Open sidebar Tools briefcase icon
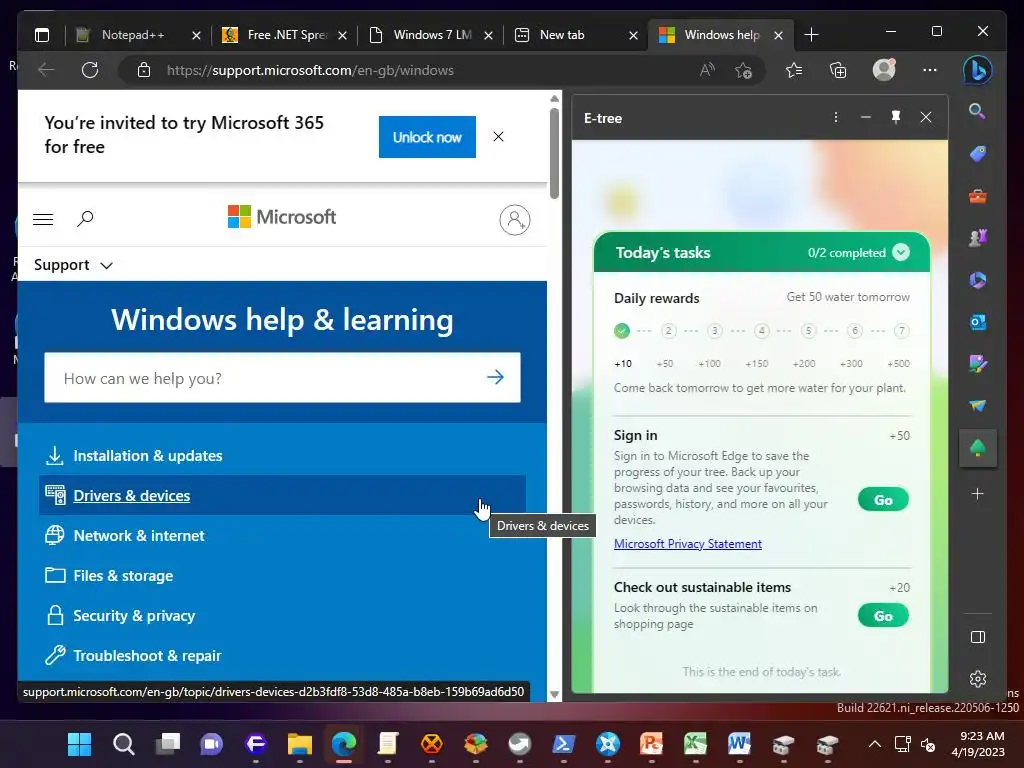 click(978, 196)
